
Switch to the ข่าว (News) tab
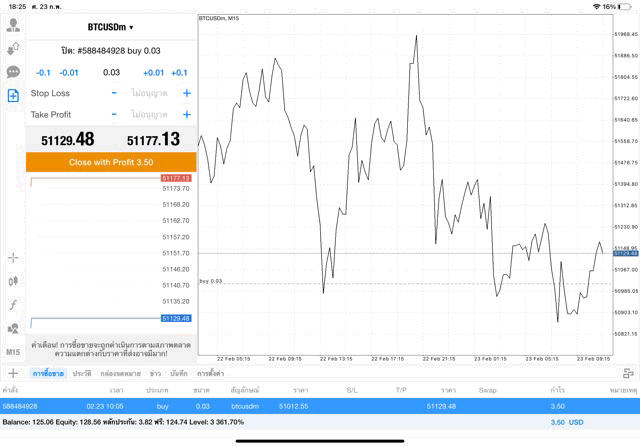coord(155,373)
